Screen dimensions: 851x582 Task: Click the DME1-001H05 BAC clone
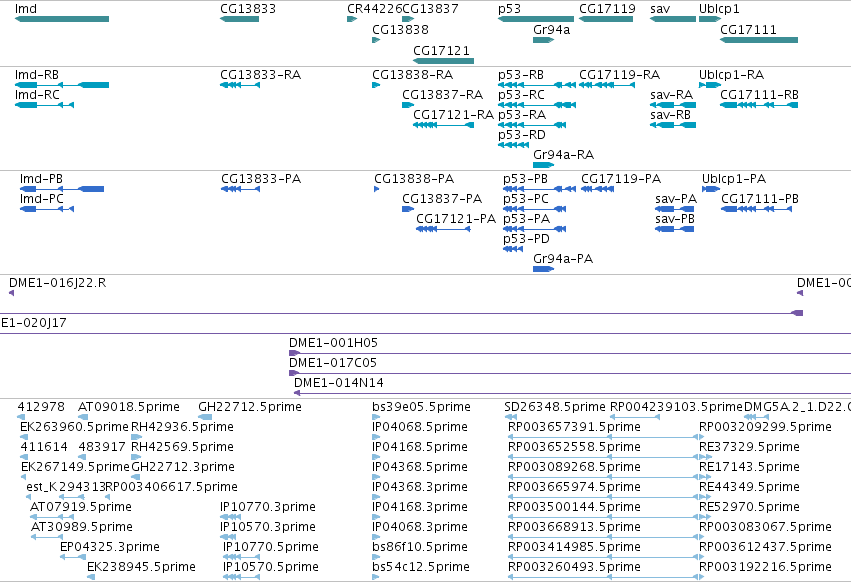tap(570, 353)
